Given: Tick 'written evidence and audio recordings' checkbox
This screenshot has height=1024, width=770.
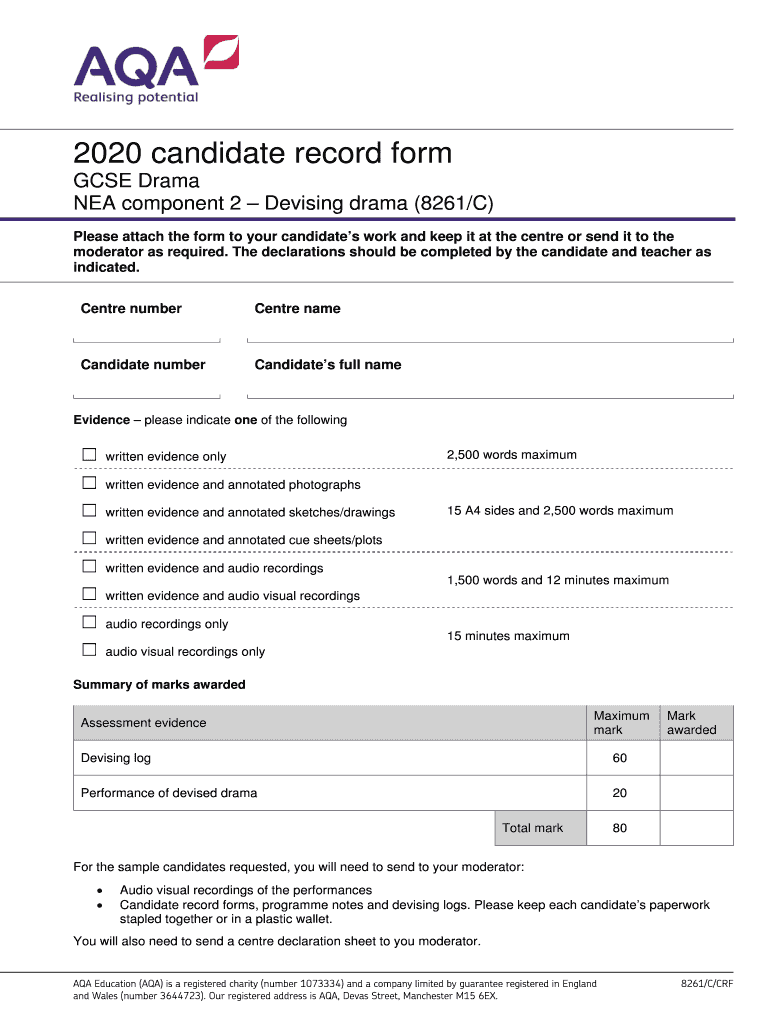Looking at the screenshot, I should (x=89, y=567).
